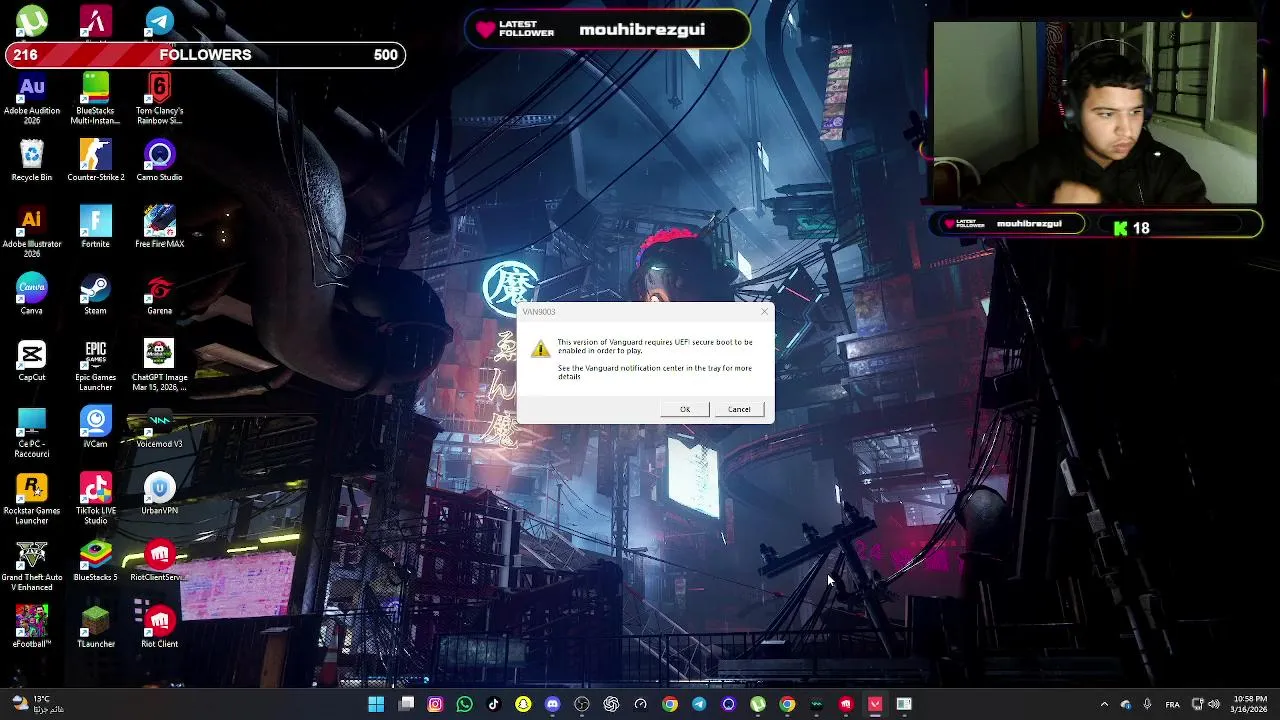Select the CapCut desktop icon
The height and width of the screenshot is (720, 1280).
click(x=32, y=361)
